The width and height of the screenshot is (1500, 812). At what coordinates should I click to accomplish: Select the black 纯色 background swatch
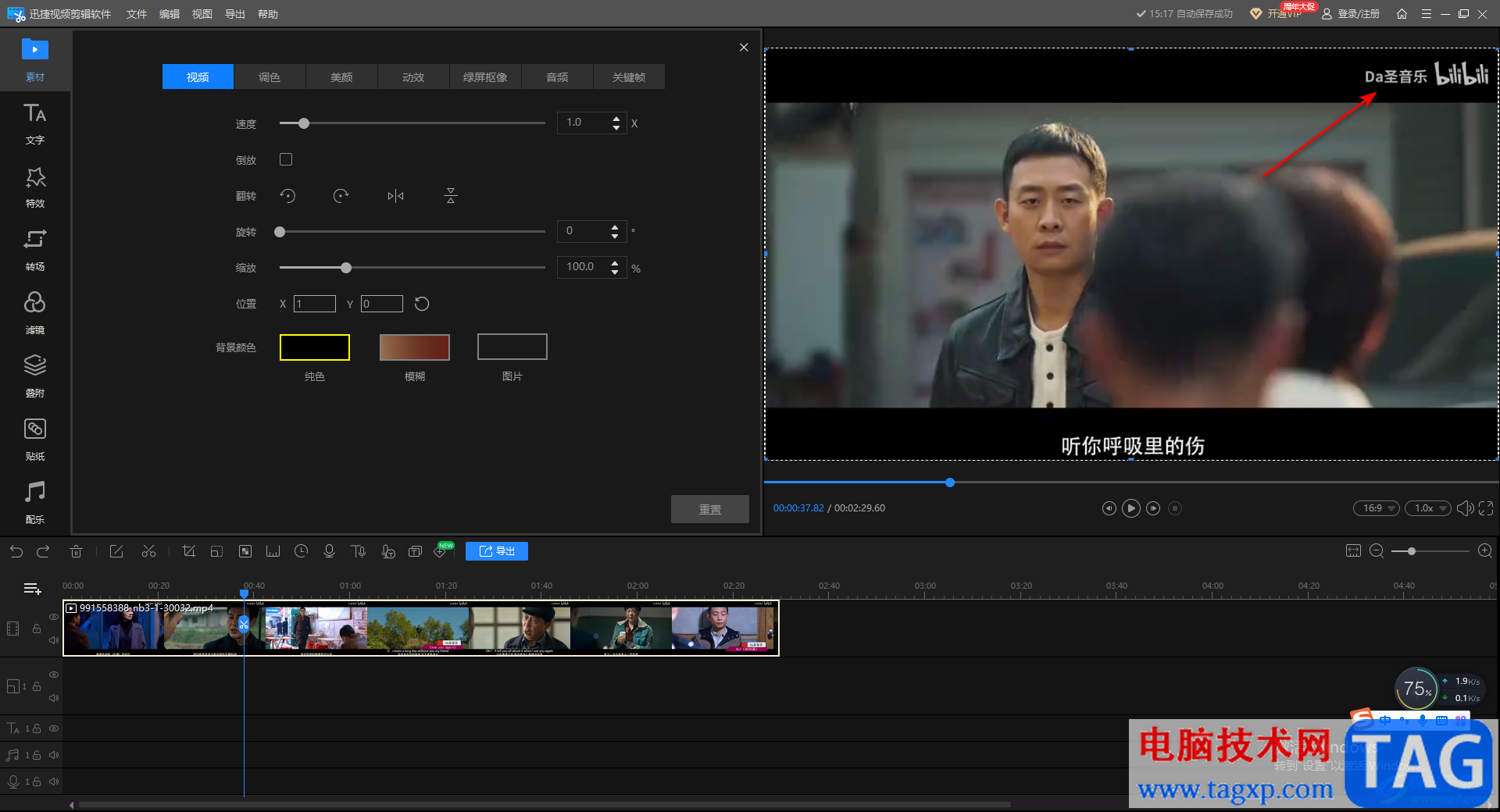point(315,347)
